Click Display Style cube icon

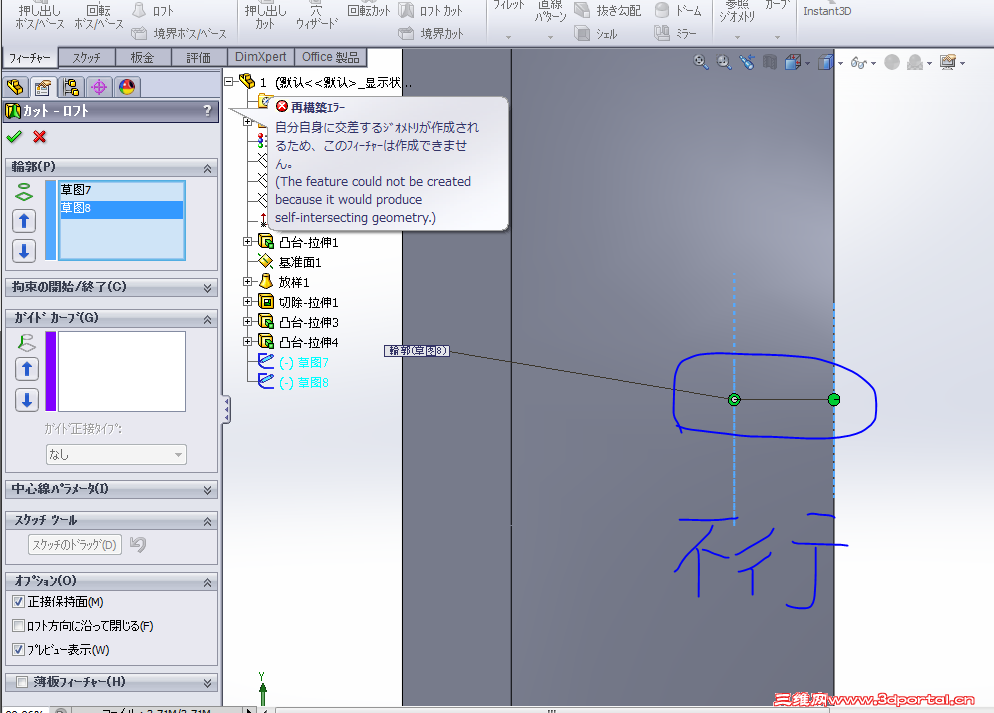tap(825, 62)
